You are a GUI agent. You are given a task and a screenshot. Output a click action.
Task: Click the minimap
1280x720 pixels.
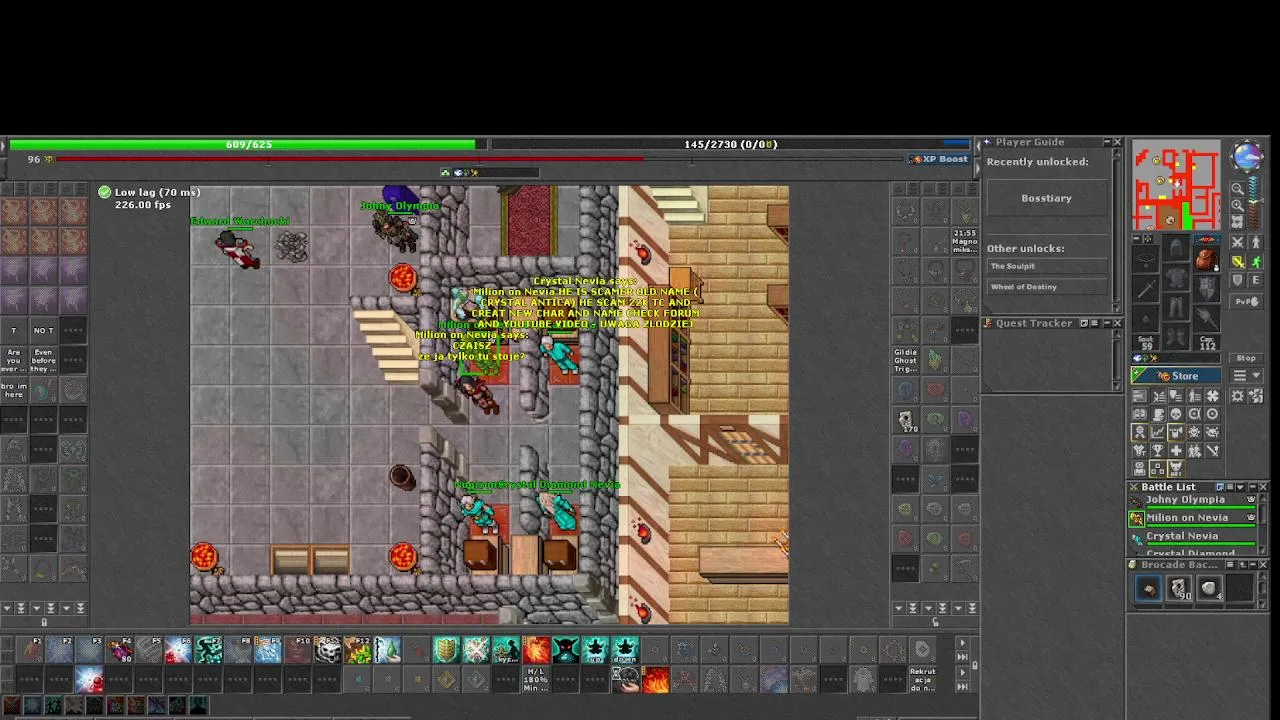[x=1176, y=185]
